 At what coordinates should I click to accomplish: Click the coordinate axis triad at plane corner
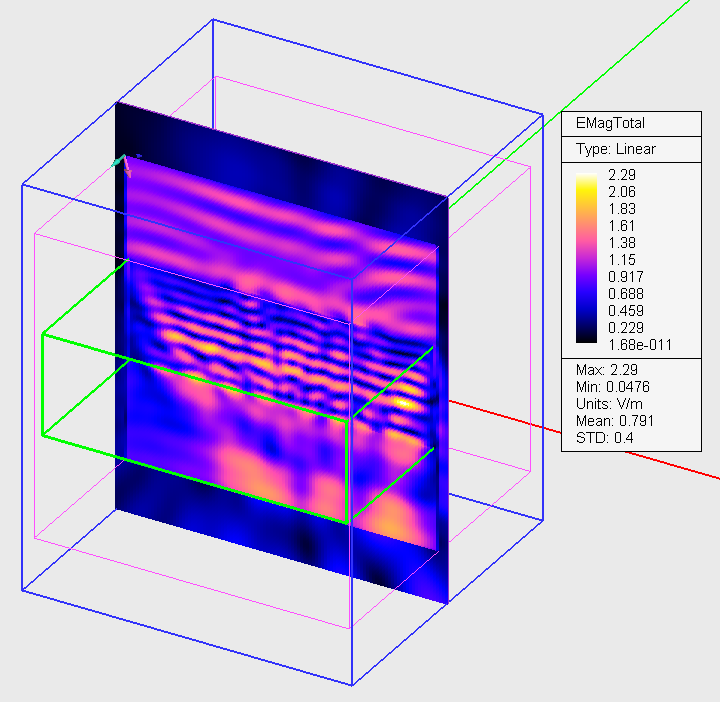(x=123, y=165)
